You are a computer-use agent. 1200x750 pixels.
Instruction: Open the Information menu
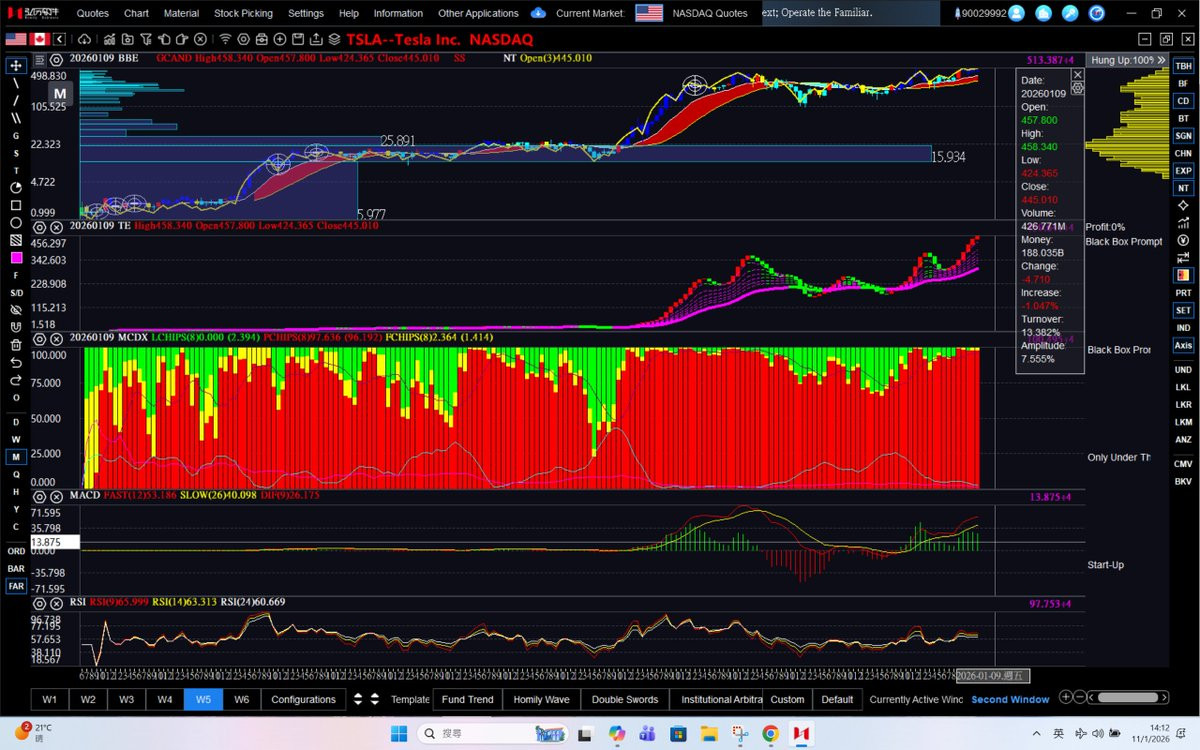tap(398, 13)
